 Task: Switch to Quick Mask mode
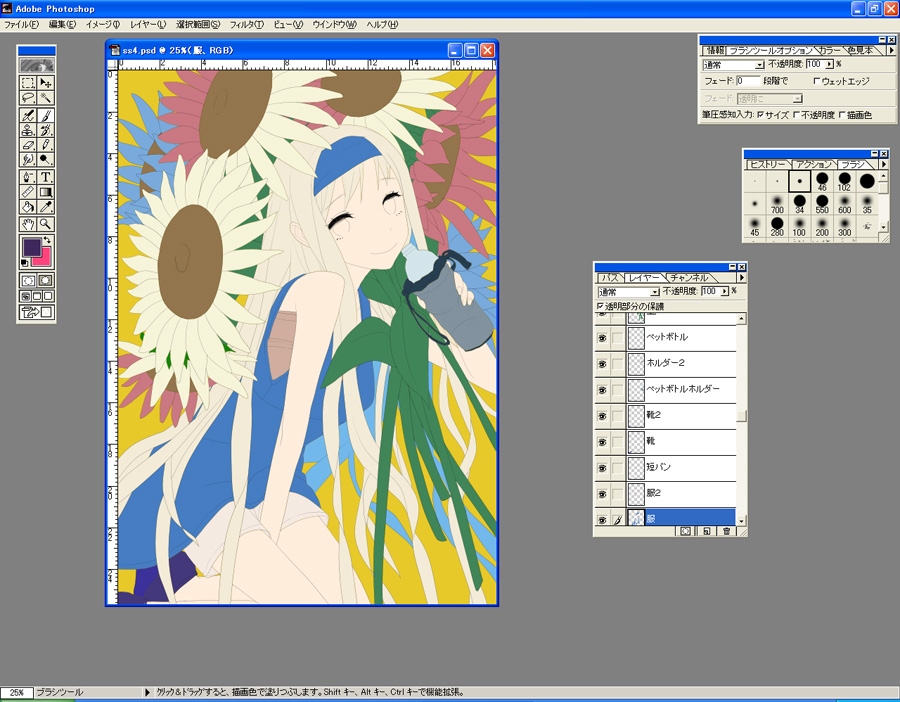pos(45,281)
